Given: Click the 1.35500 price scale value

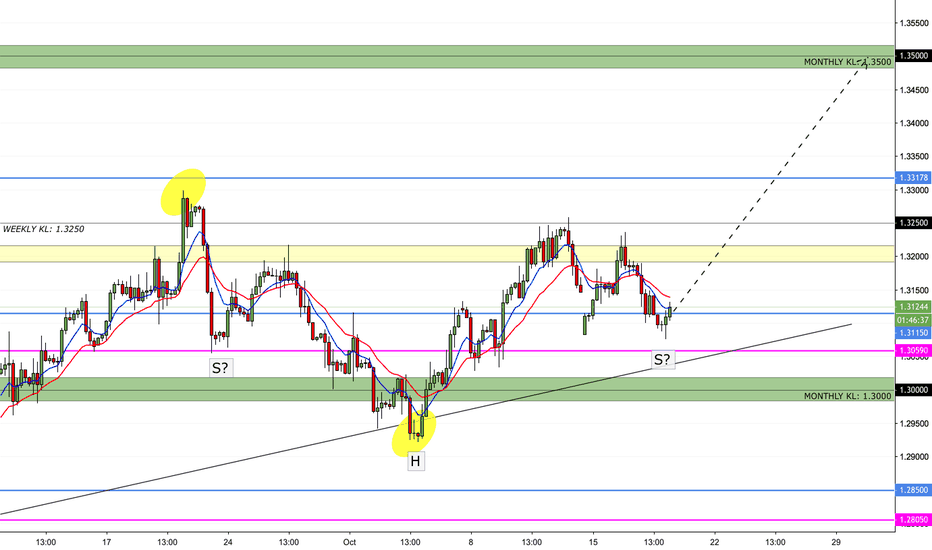Looking at the screenshot, I should [x=914, y=23].
